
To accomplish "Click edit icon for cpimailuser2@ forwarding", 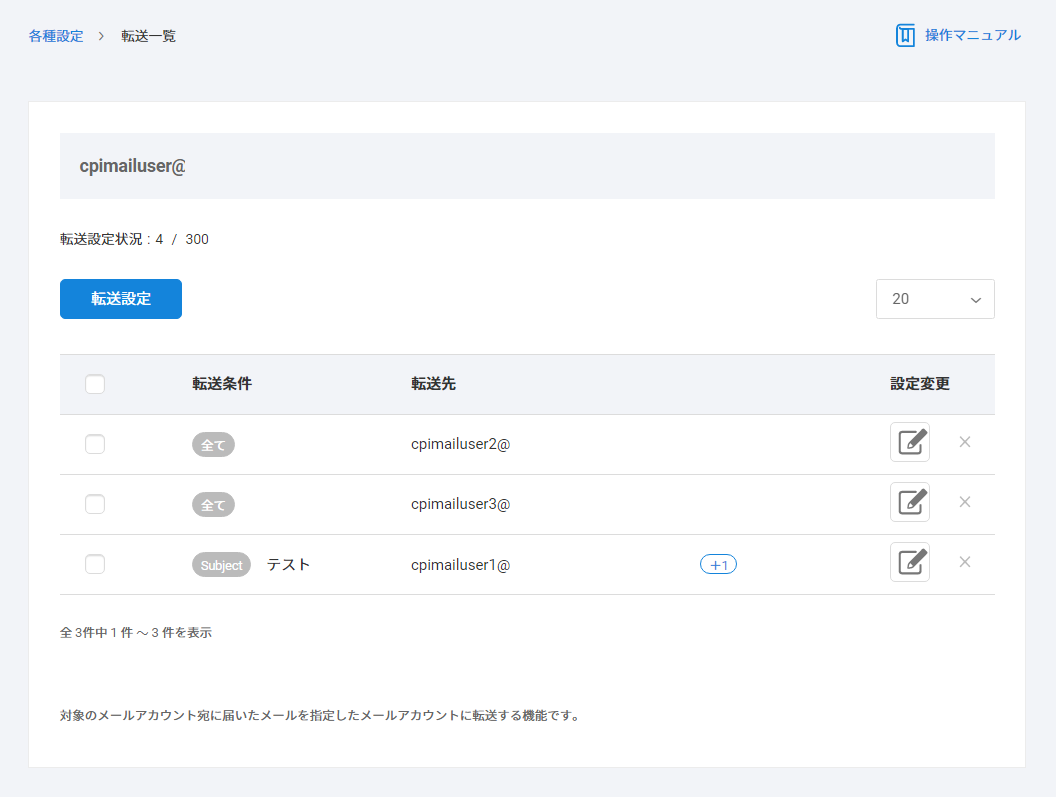I will [909, 442].
